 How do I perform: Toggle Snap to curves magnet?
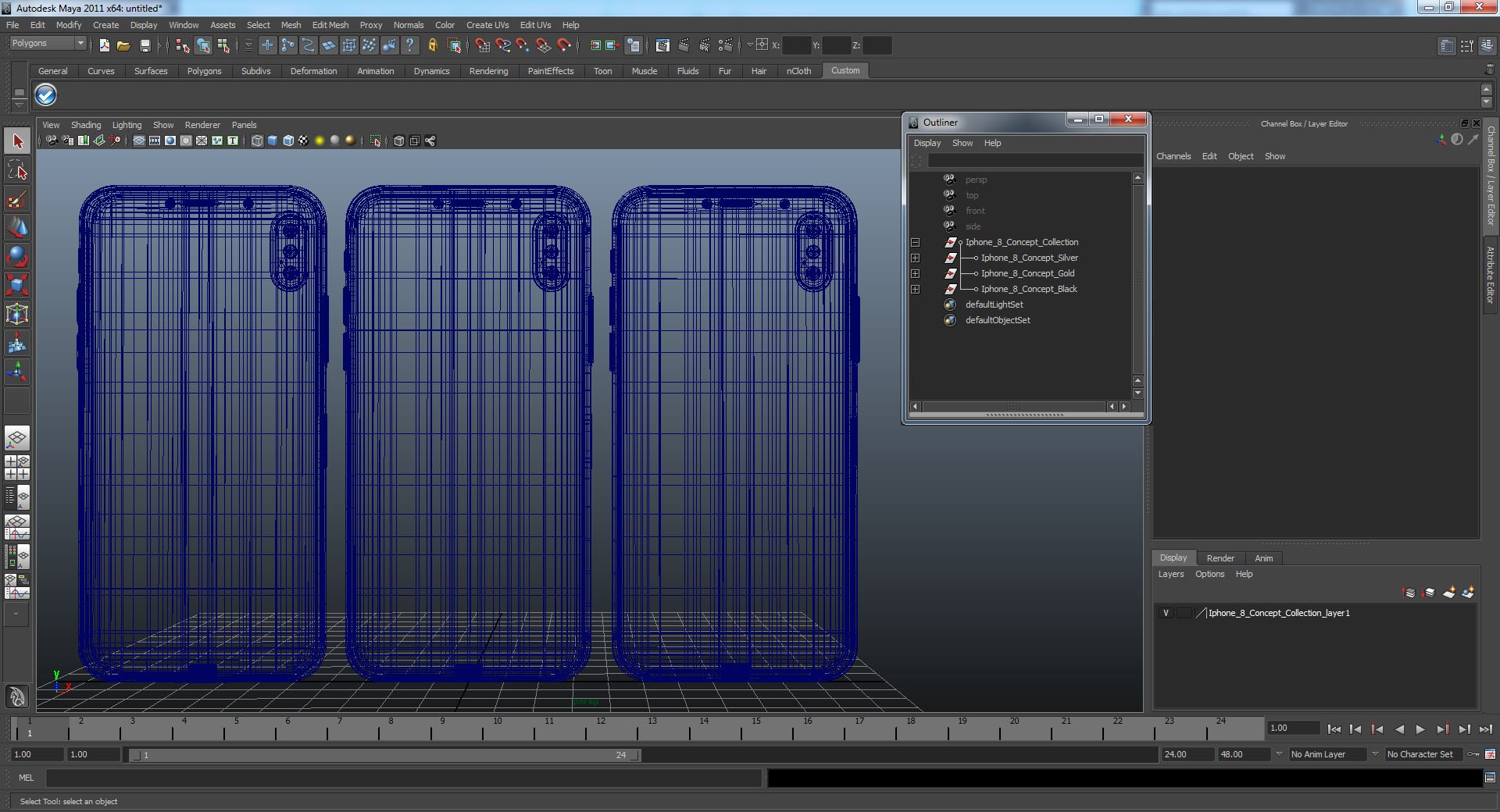[502, 45]
